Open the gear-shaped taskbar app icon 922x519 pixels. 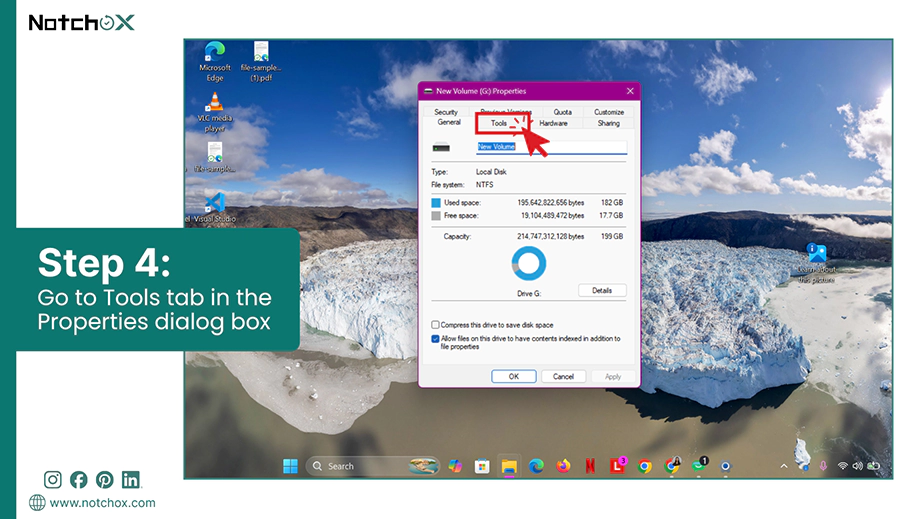726,466
